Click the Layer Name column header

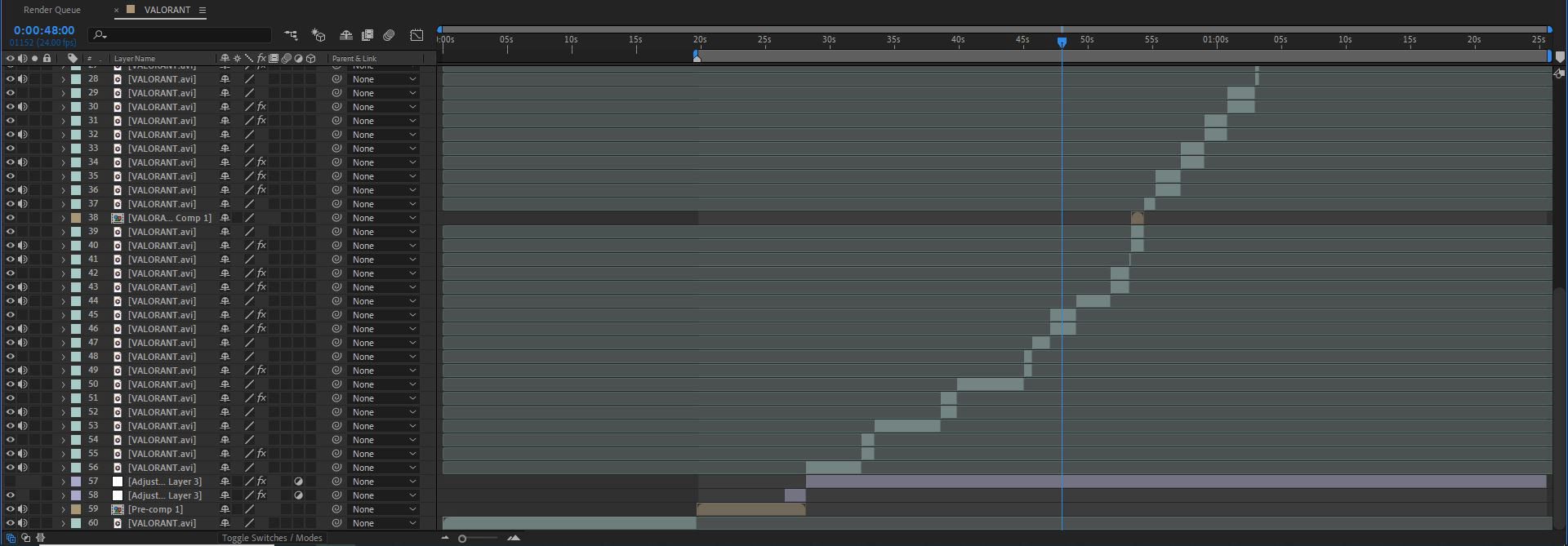point(134,59)
